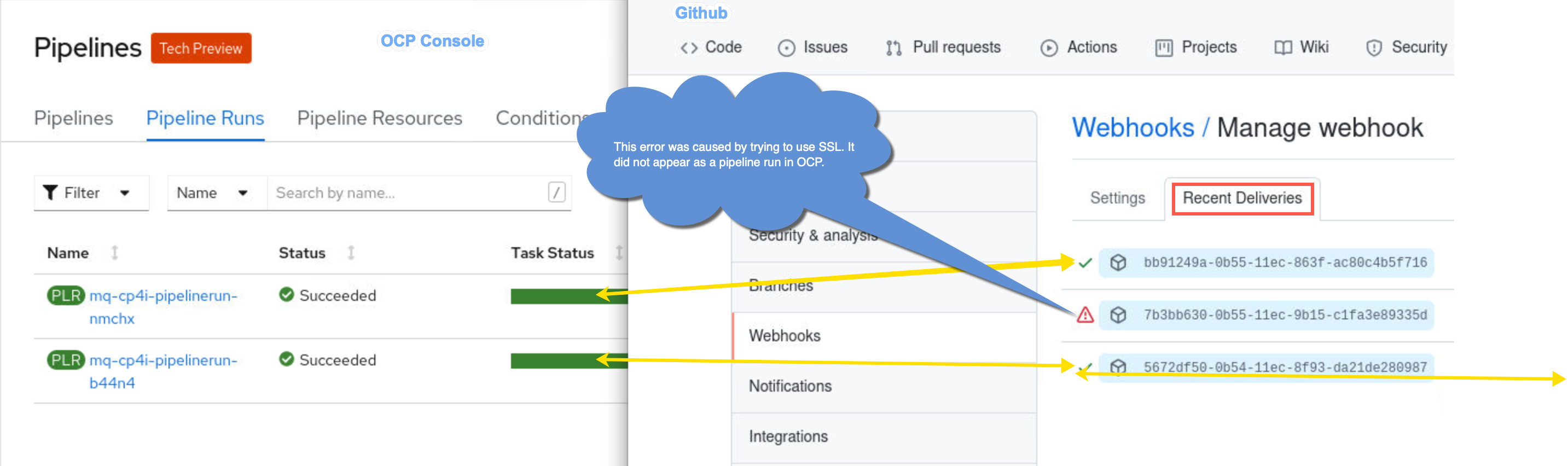Open the Webhooks breadcrumb link
The height and width of the screenshot is (466, 1568).
click(x=1132, y=128)
